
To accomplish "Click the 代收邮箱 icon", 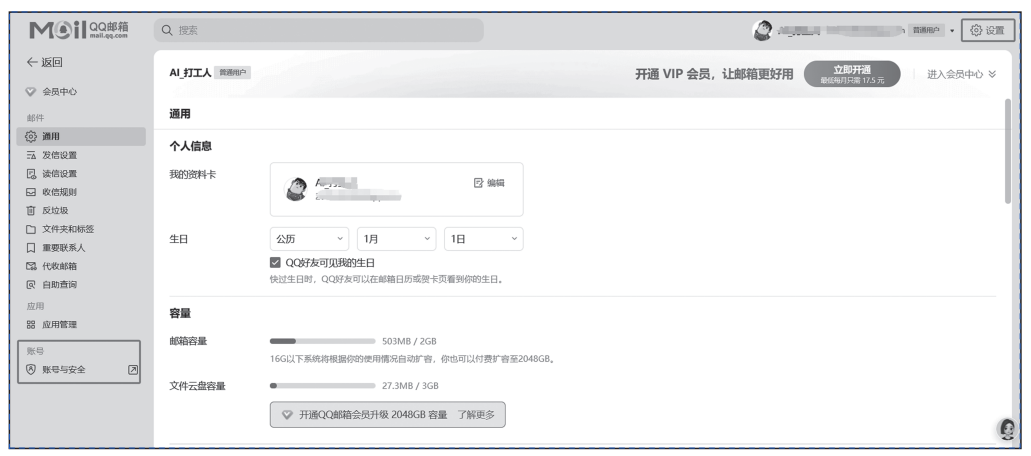I will tap(30, 266).
